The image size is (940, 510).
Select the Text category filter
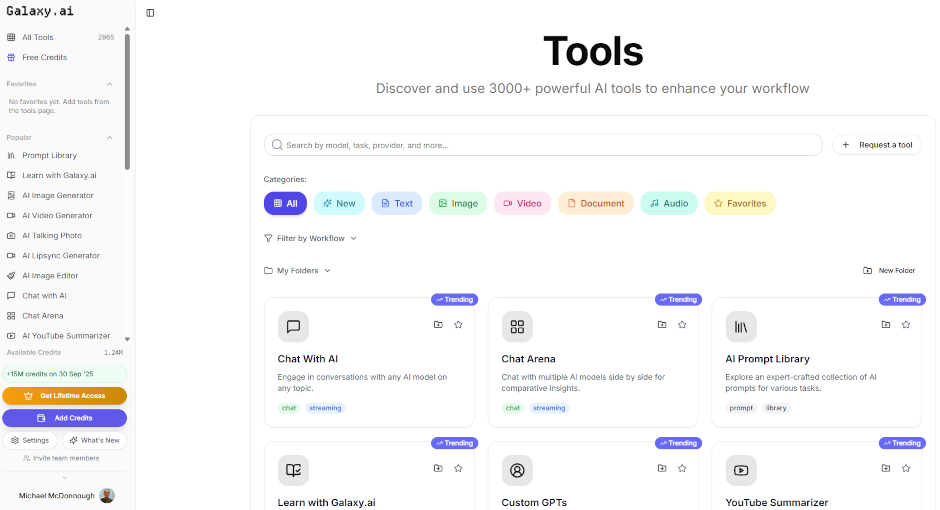[397, 204]
